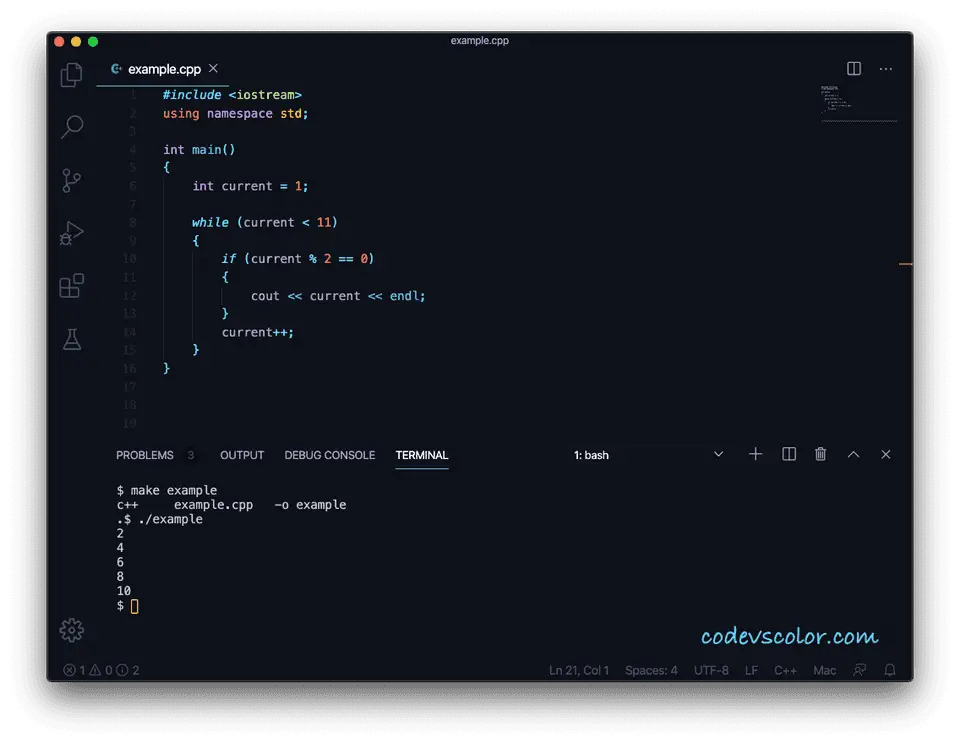Switch to the DEBUG CONSOLE tab
The width and height of the screenshot is (960, 744).
click(x=329, y=455)
